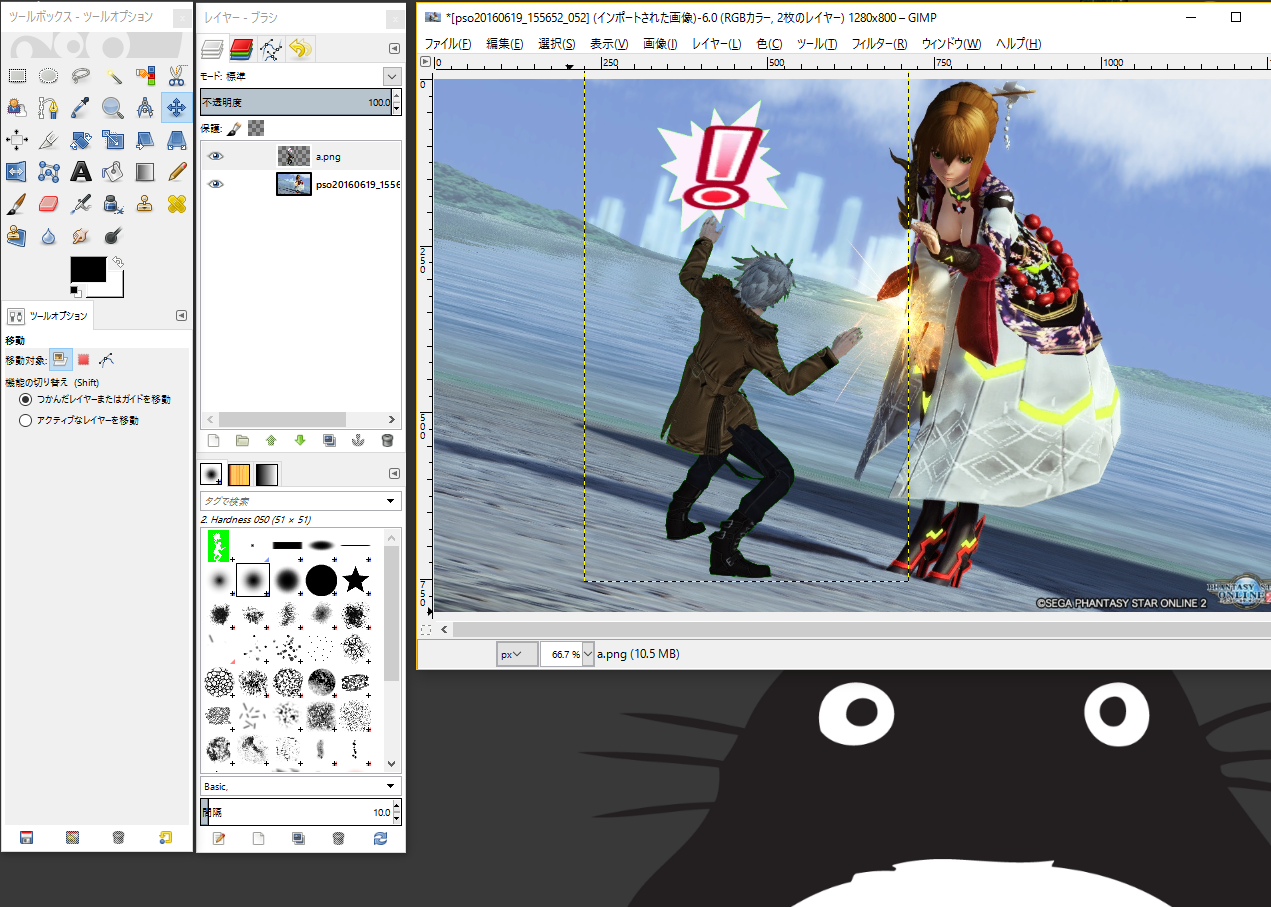Viewport: 1271px width, 907px height.
Task: Select the Color Picker eyedropper tool
Action: click(x=81, y=107)
